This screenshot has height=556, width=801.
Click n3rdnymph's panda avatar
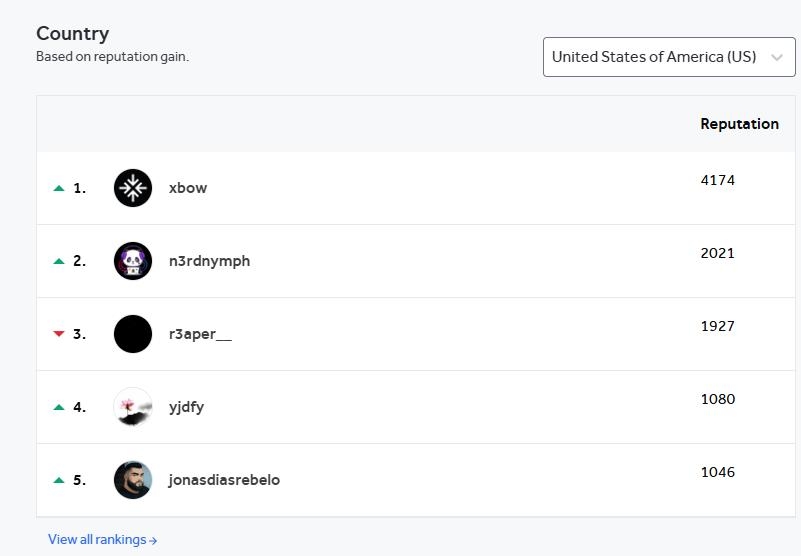point(133,261)
